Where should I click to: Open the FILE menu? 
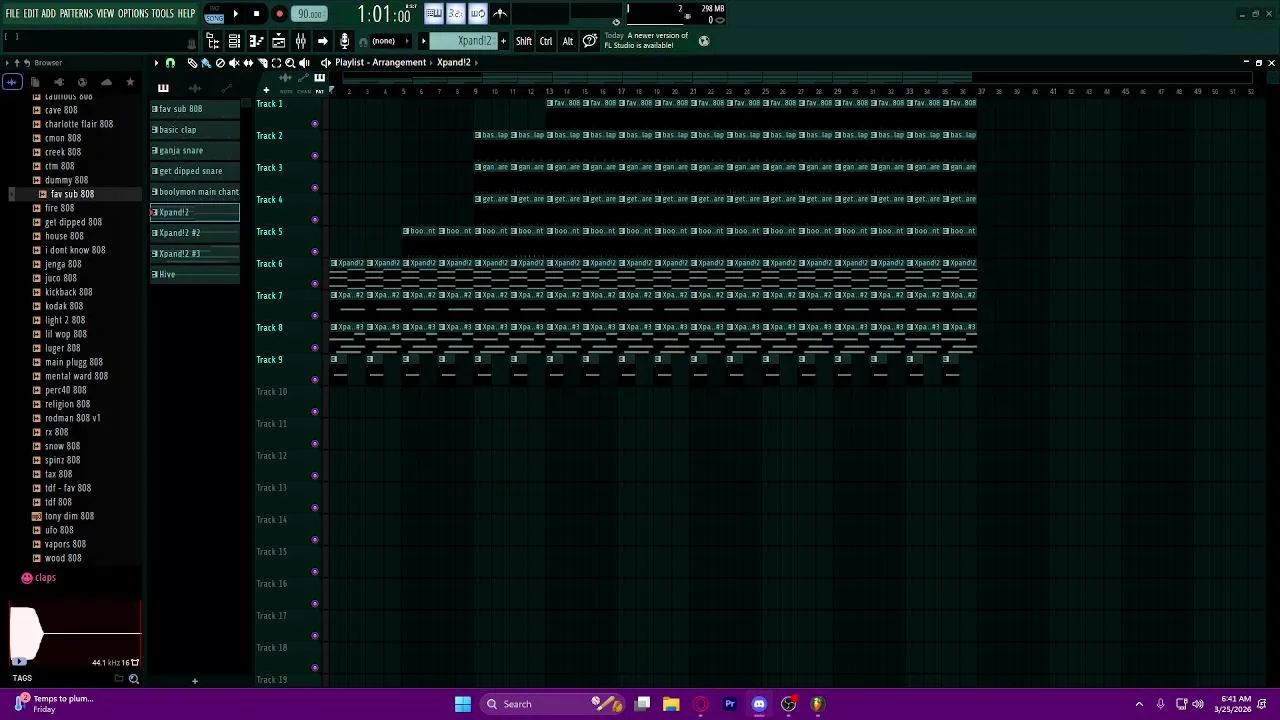[12, 13]
